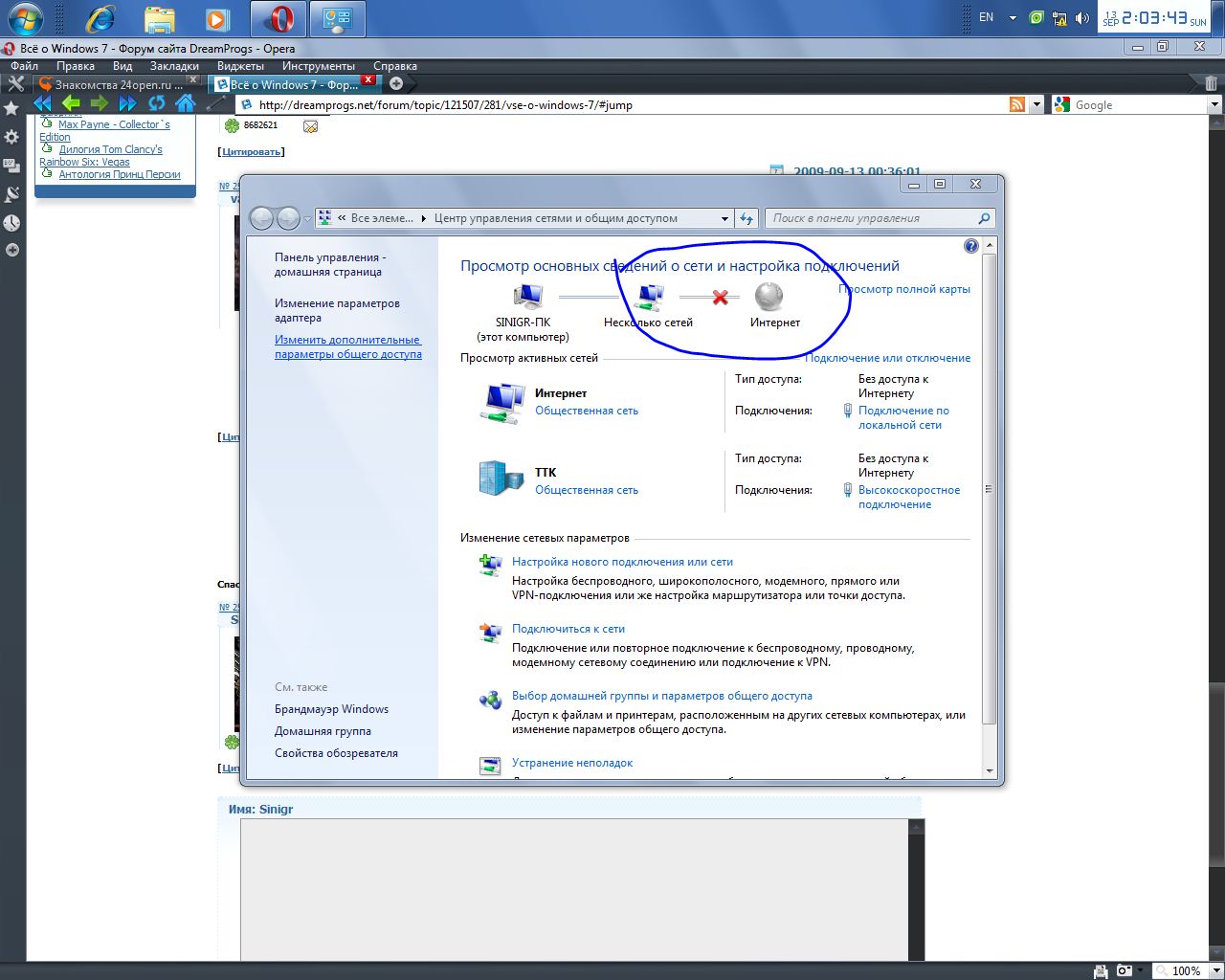This screenshot has width=1225, height=980.
Task: Expand the Google search engine dropdown
Action: 1214,104
